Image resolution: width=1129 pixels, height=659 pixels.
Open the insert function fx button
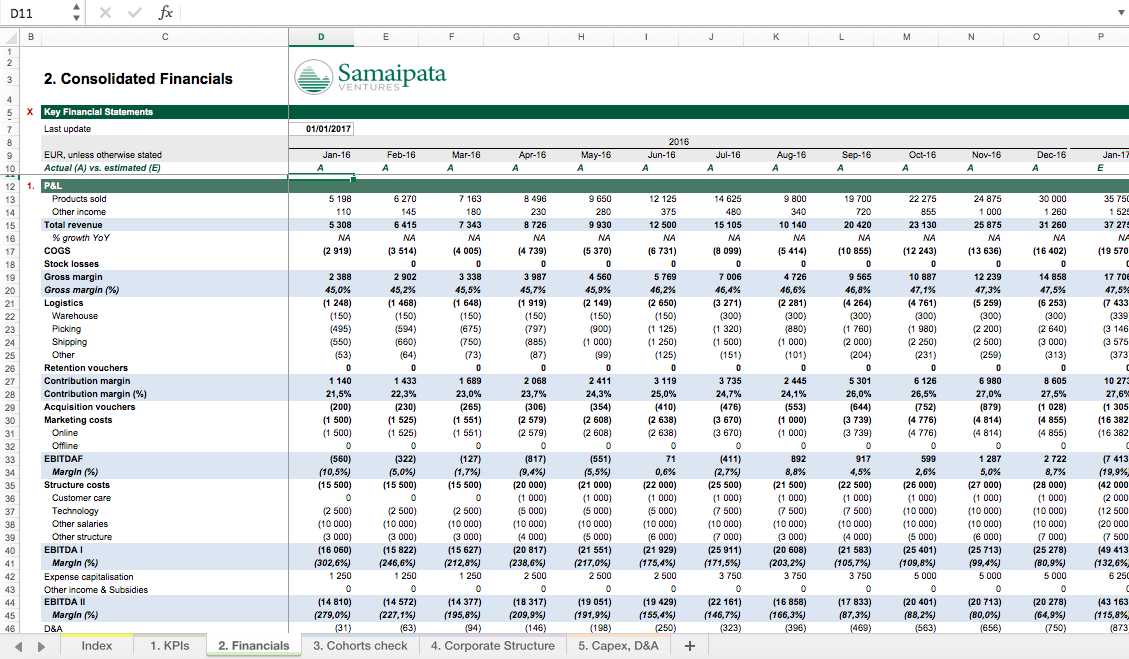[x=166, y=12]
